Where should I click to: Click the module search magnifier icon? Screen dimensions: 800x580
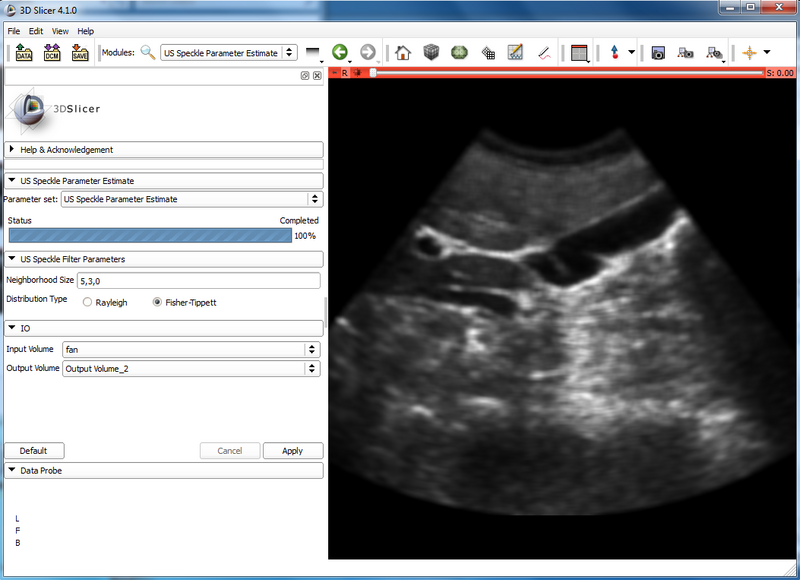pos(148,53)
